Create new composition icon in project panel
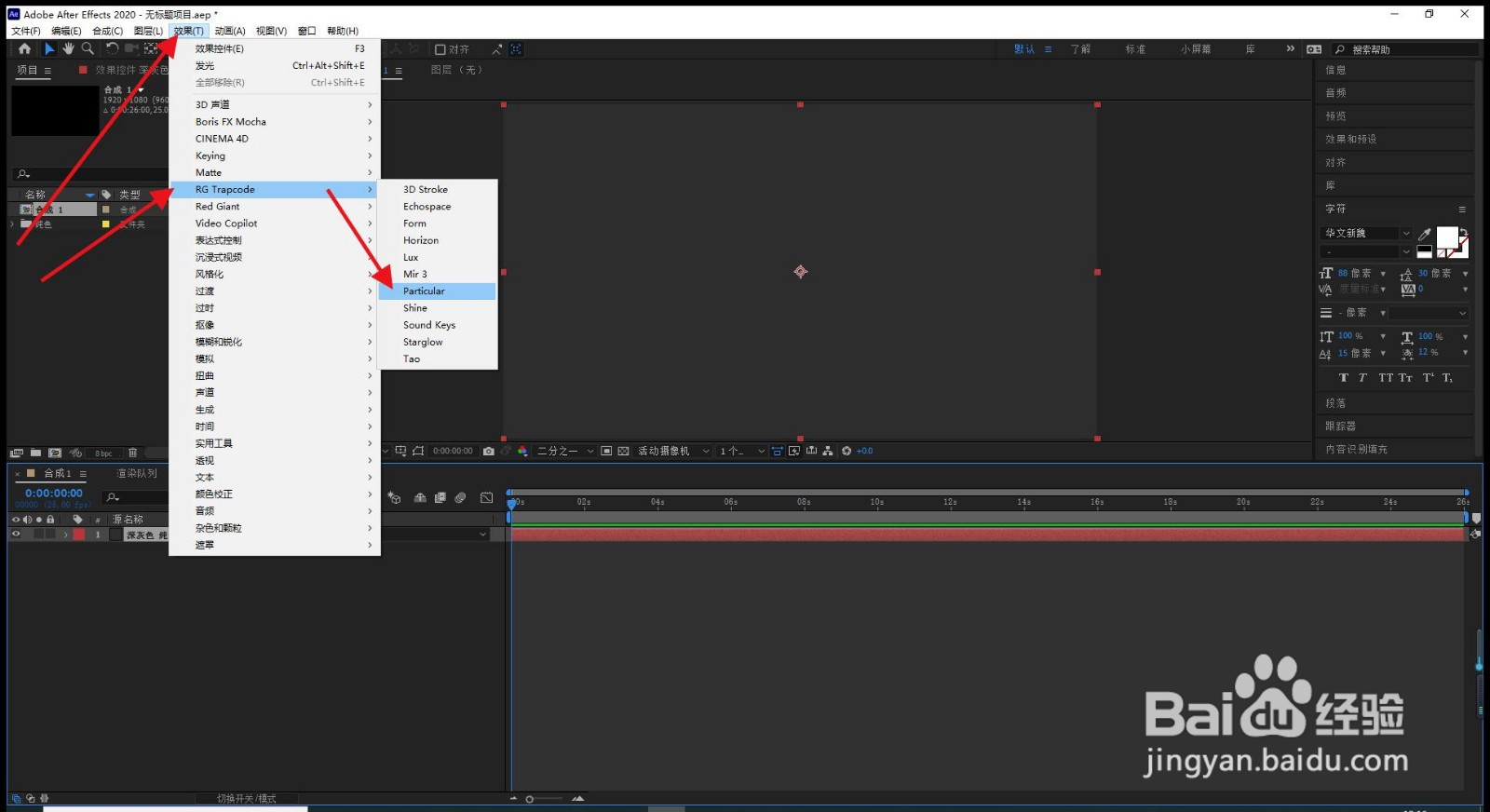 pyautogui.click(x=55, y=453)
